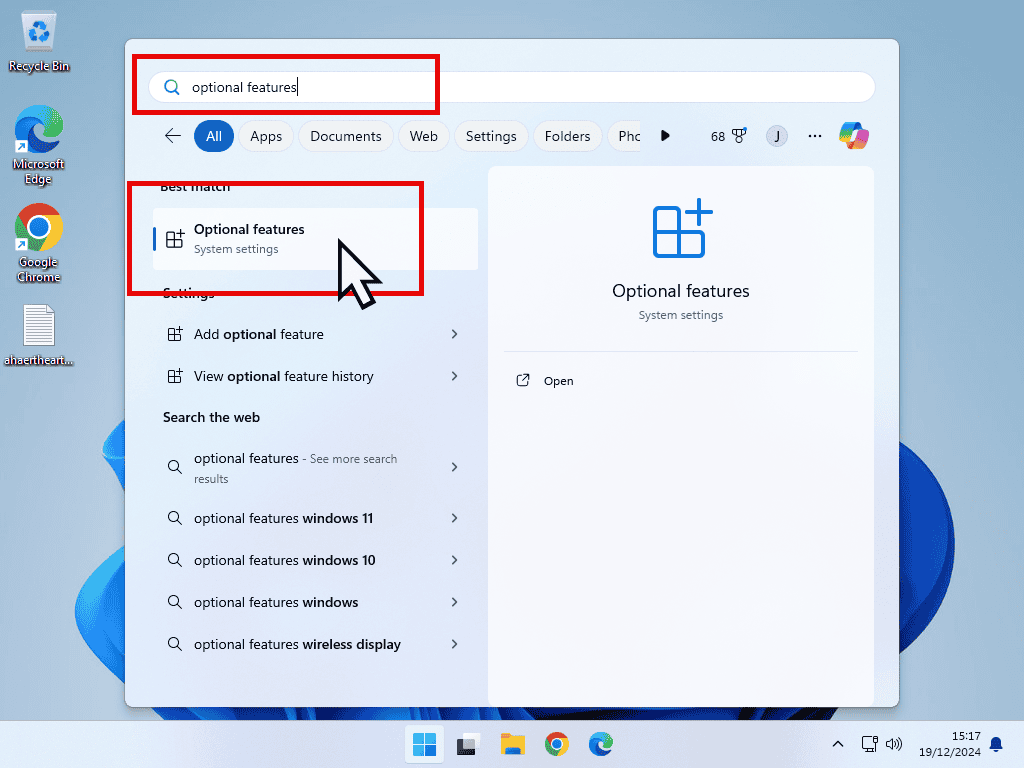This screenshot has width=1024, height=768.
Task: Open the three-dot more options menu
Action: click(814, 136)
